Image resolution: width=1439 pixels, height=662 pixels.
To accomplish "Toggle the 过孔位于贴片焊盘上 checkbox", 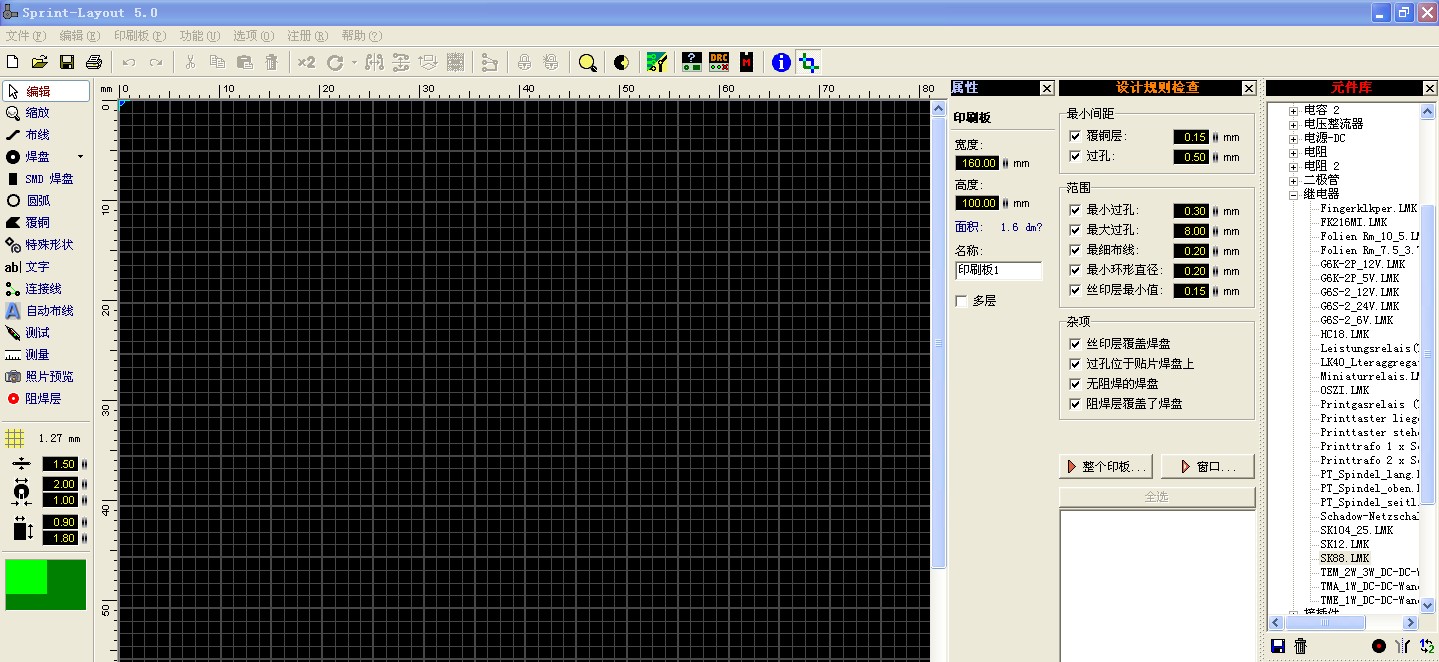I will tap(1075, 364).
